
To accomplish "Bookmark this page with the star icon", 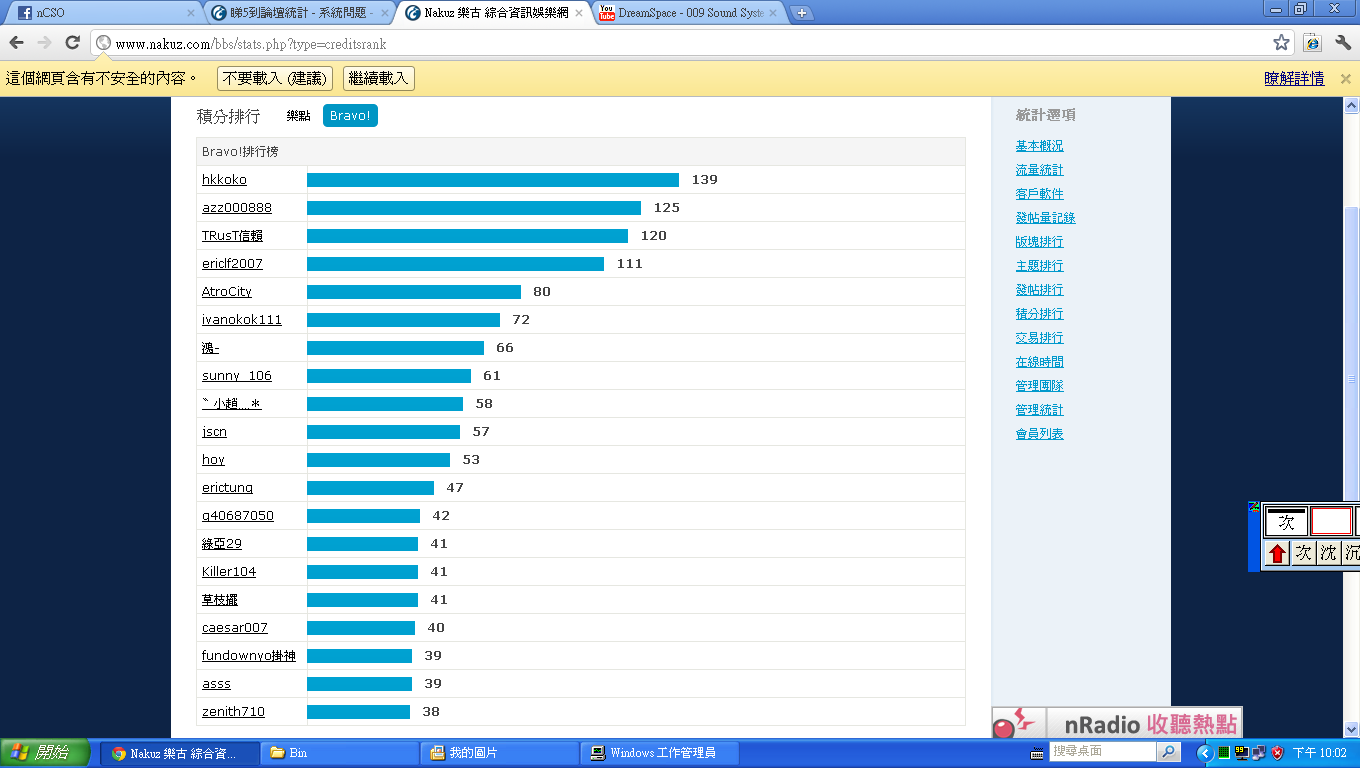I will [1281, 43].
